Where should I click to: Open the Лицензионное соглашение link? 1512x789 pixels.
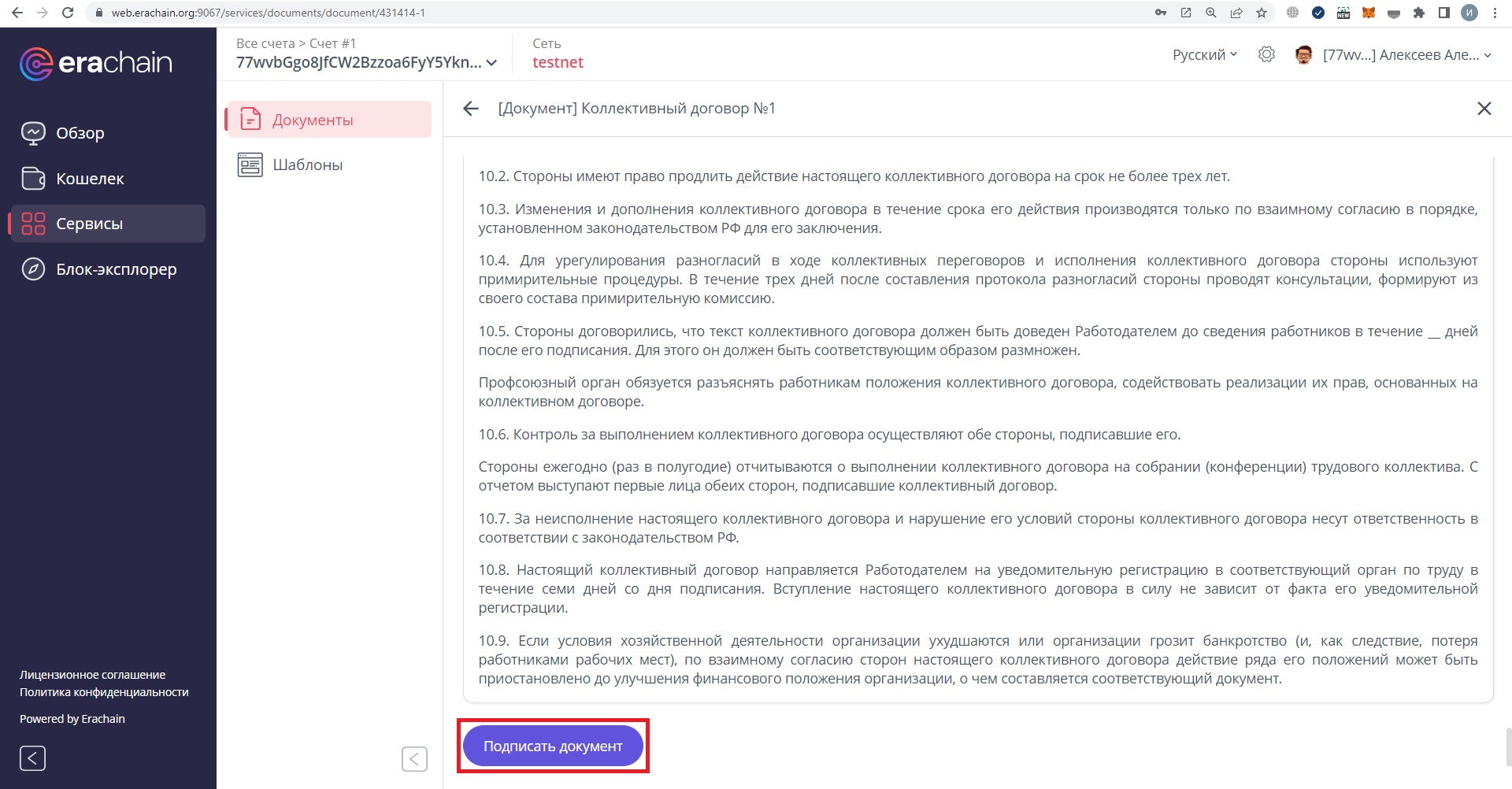(x=92, y=675)
